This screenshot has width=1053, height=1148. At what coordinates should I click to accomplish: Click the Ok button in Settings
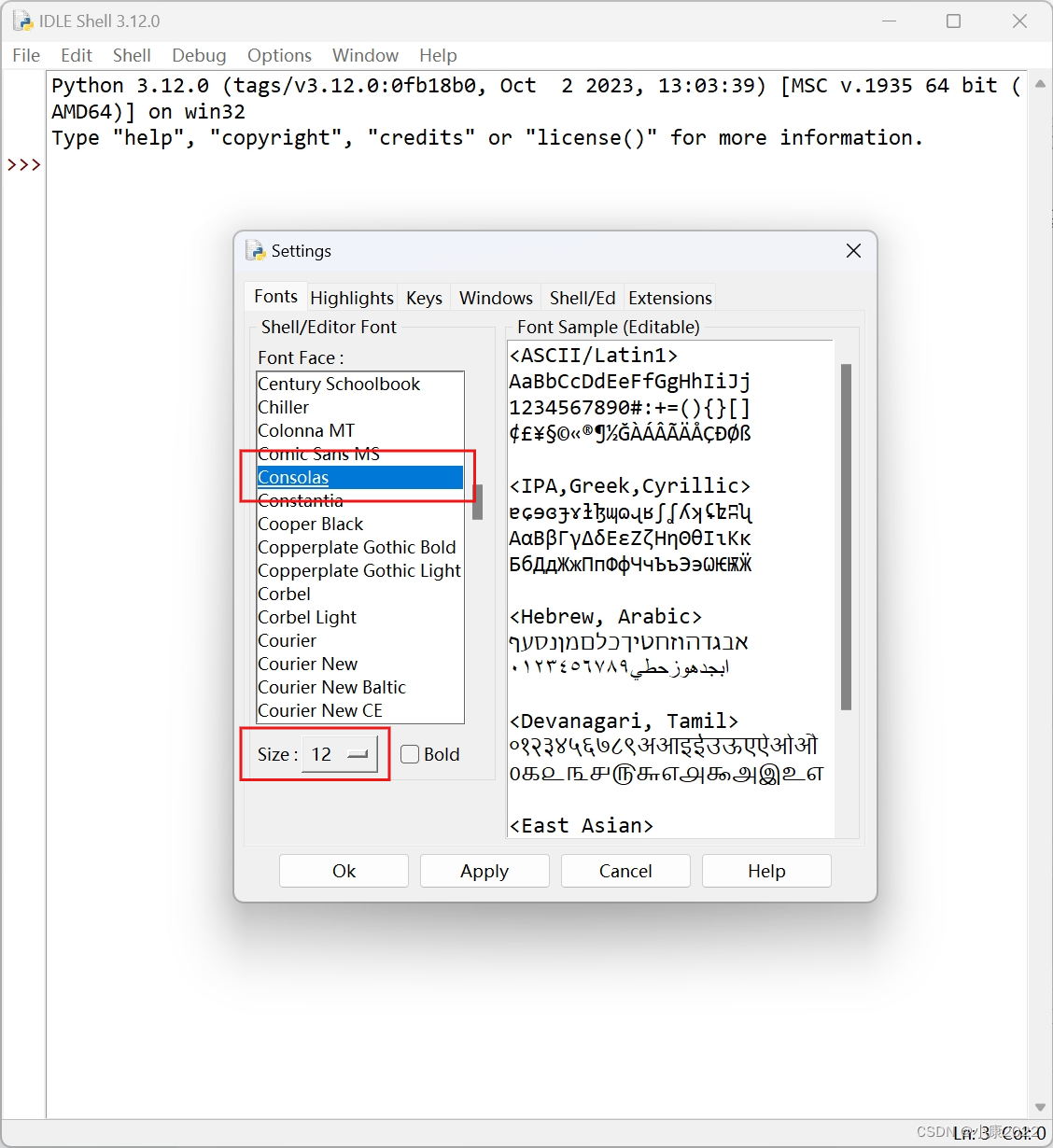344,871
